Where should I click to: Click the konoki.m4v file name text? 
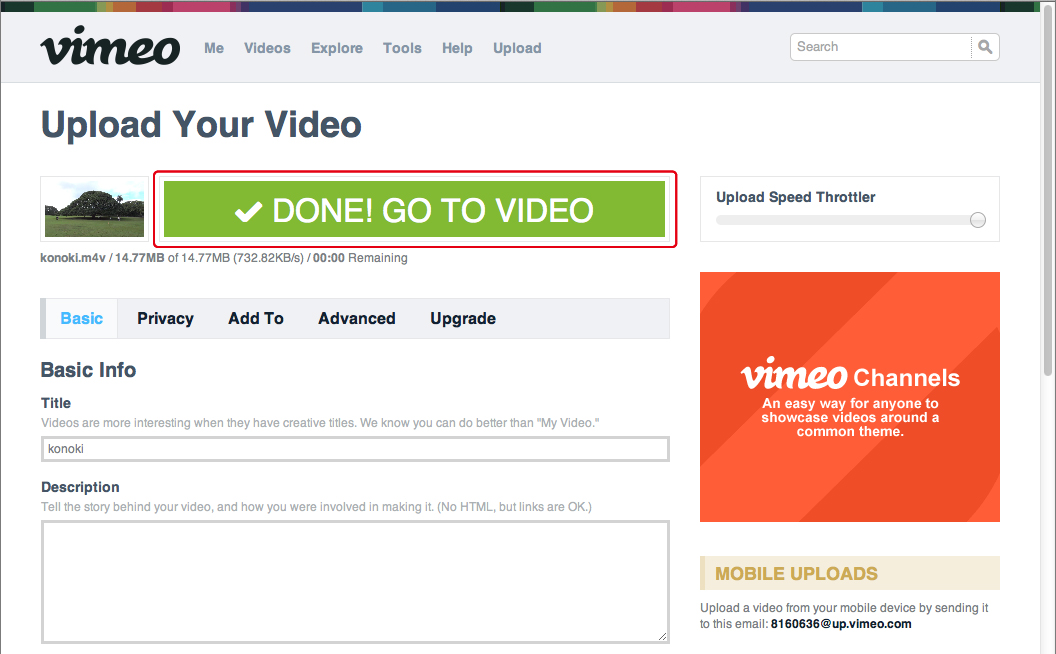click(x=73, y=258)
